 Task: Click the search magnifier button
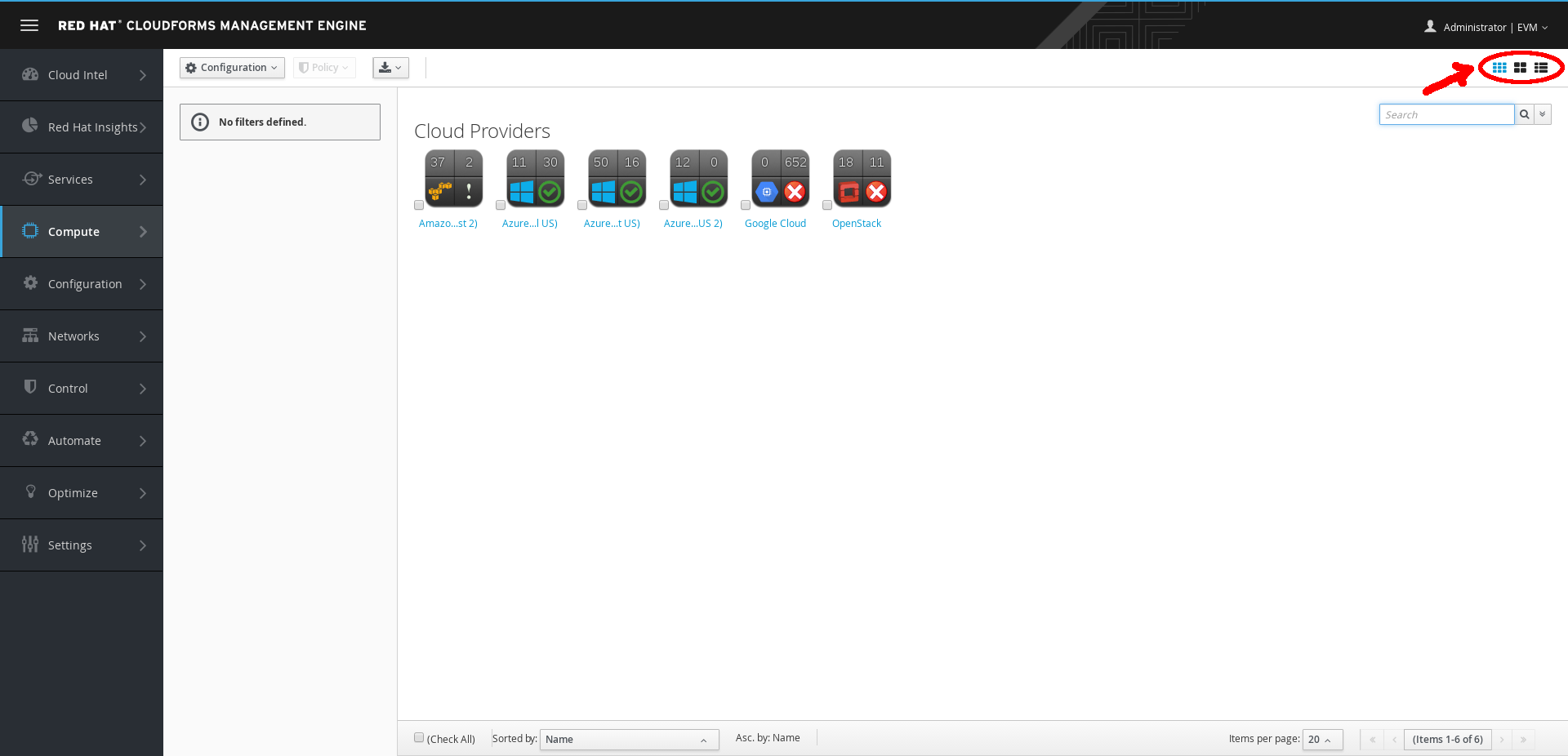(x=1524, y=114)
